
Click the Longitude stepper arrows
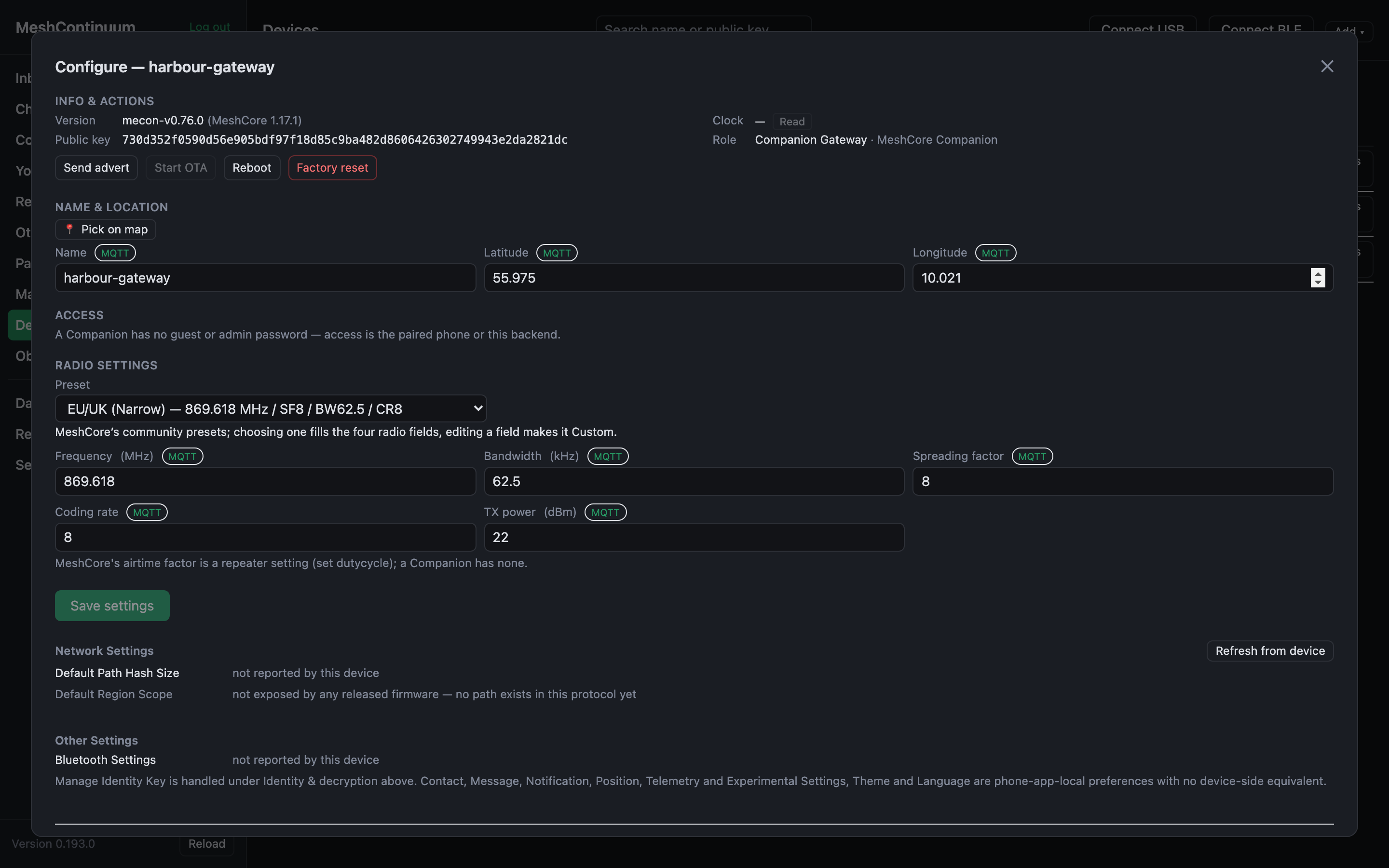pyautogui.click(x=1318, y=278)
